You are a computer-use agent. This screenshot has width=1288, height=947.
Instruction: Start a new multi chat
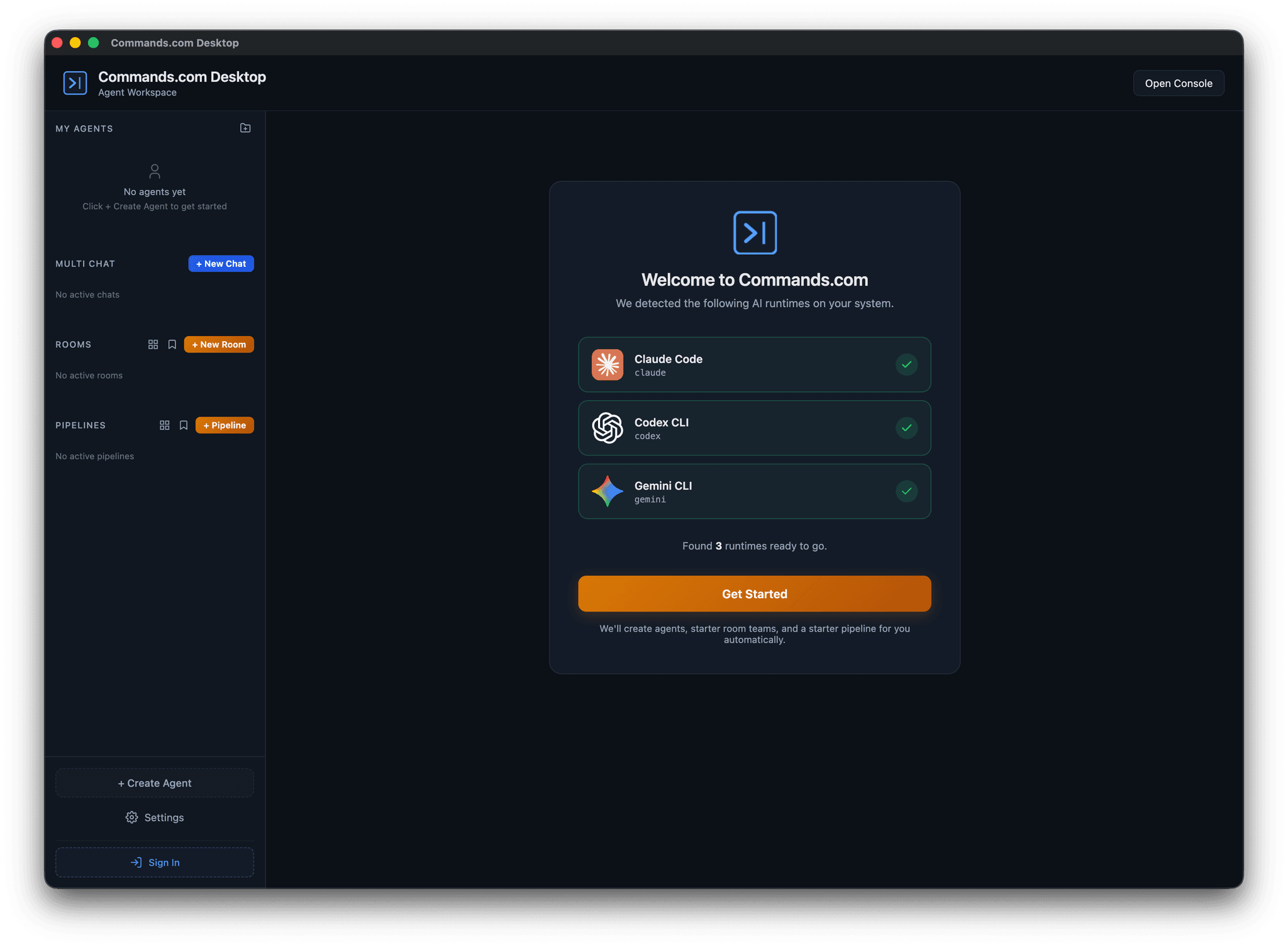(221, 264)
